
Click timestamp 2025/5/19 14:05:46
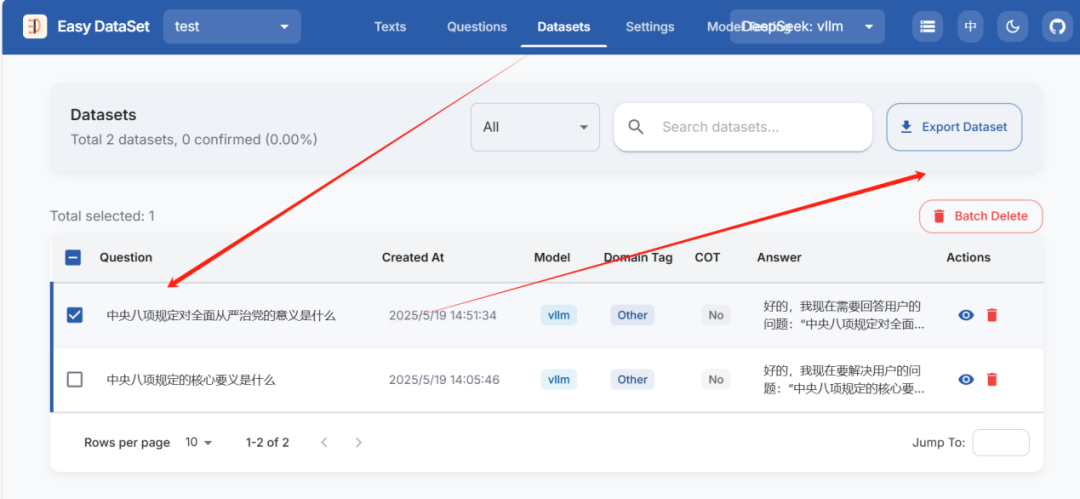444,380
